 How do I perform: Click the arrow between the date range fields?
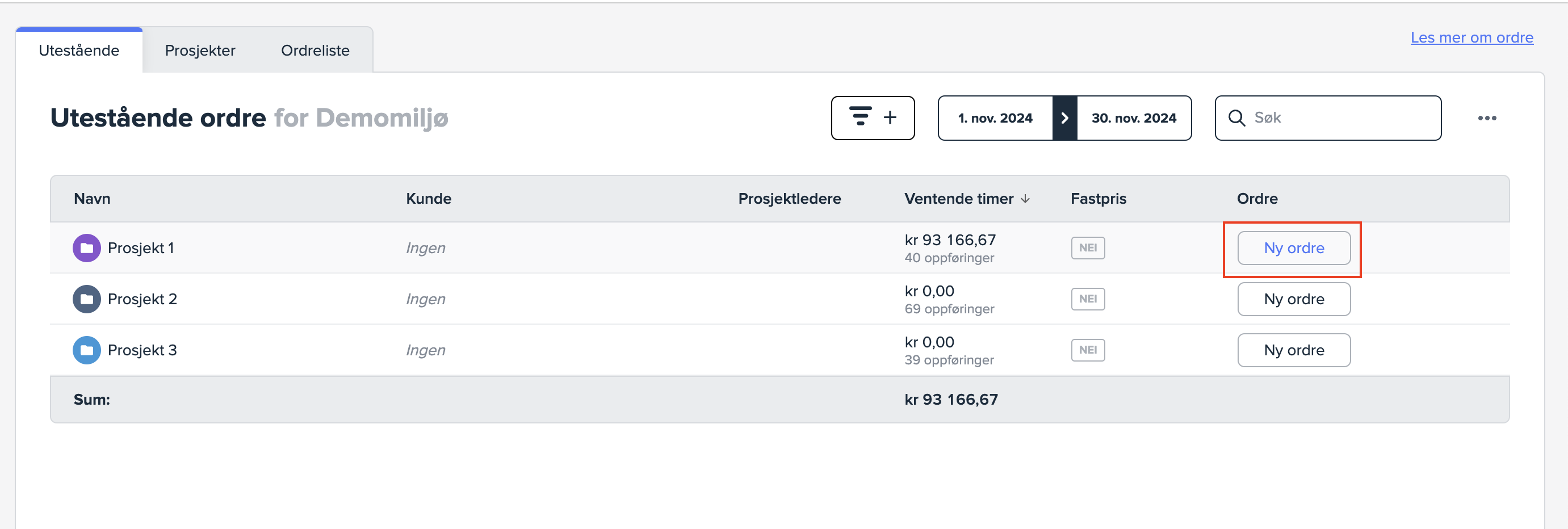[1064, 118]
